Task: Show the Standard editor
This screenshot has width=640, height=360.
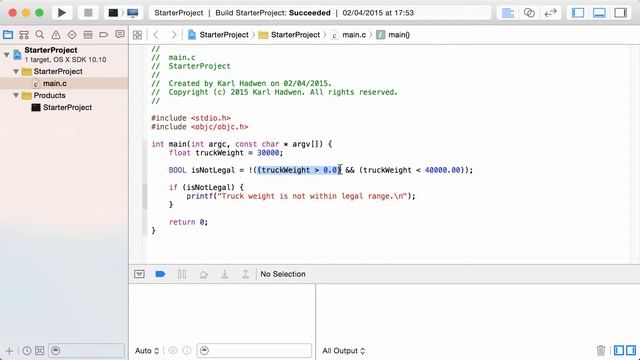Action: click(x=507, y=13)
